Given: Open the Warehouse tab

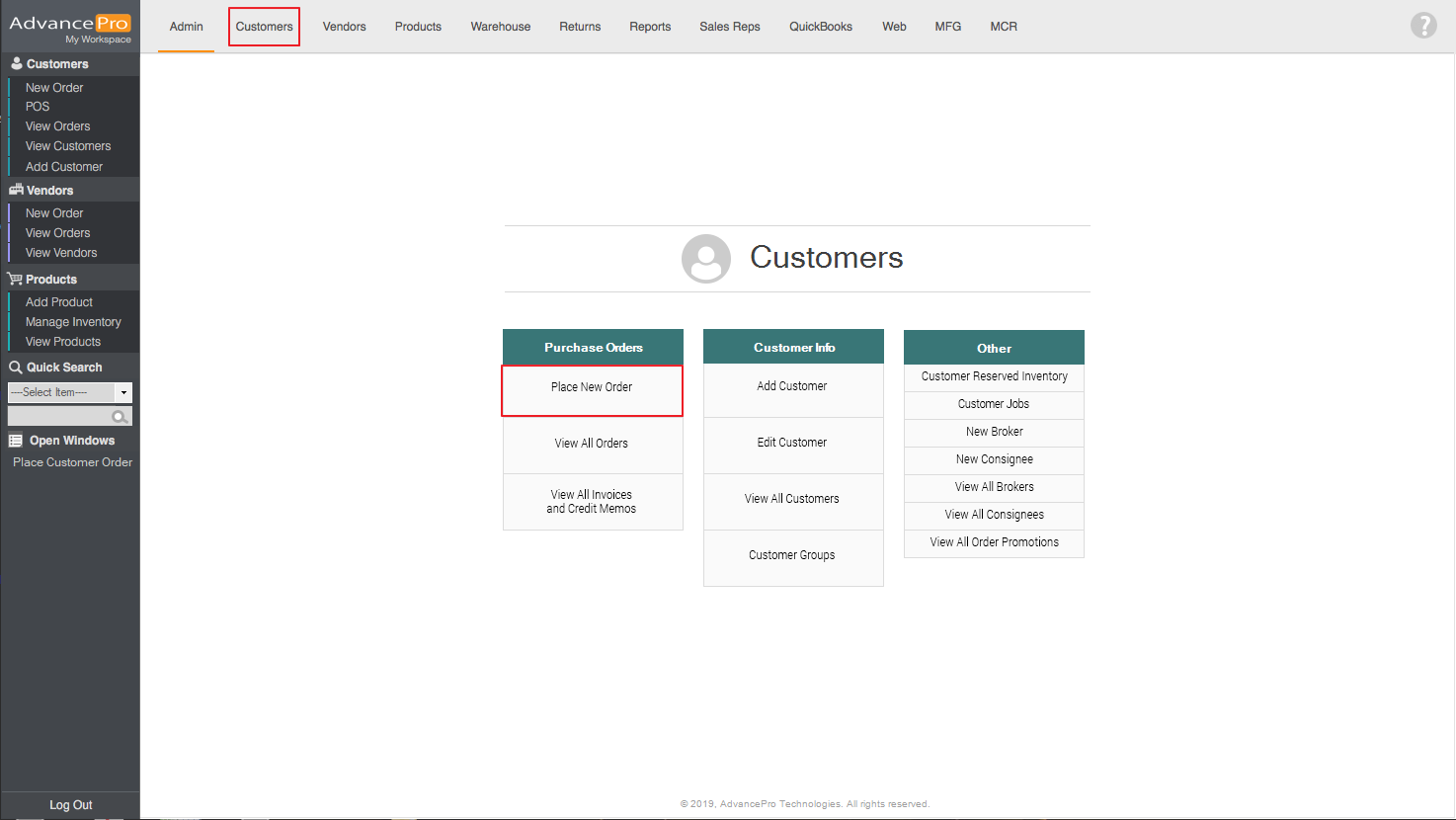Looking at the screenshot, I should [500, 27].
